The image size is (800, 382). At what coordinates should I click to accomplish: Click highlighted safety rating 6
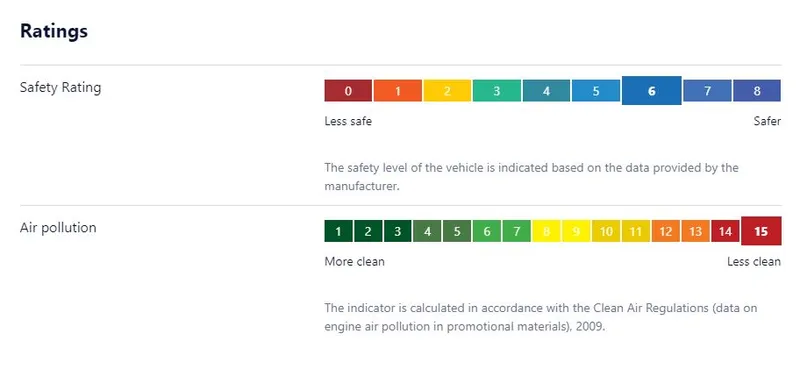point(652,91)
